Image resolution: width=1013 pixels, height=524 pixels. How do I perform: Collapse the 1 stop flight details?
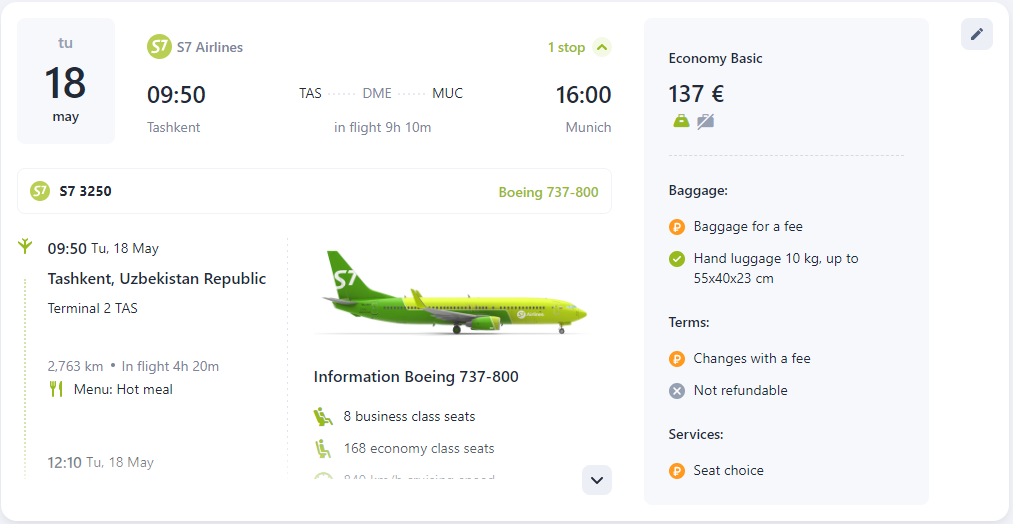point(601,47)
